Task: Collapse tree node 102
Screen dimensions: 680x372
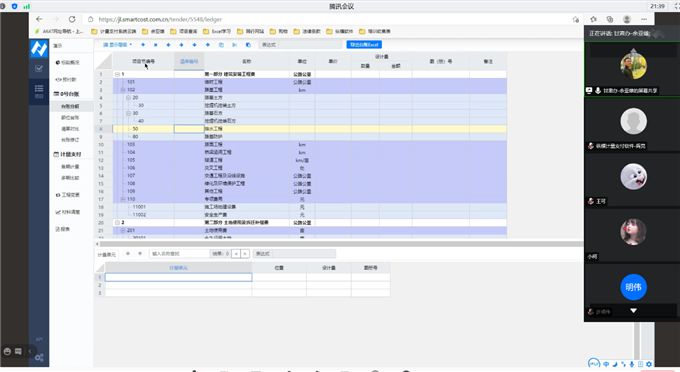Action: (123, 90)
